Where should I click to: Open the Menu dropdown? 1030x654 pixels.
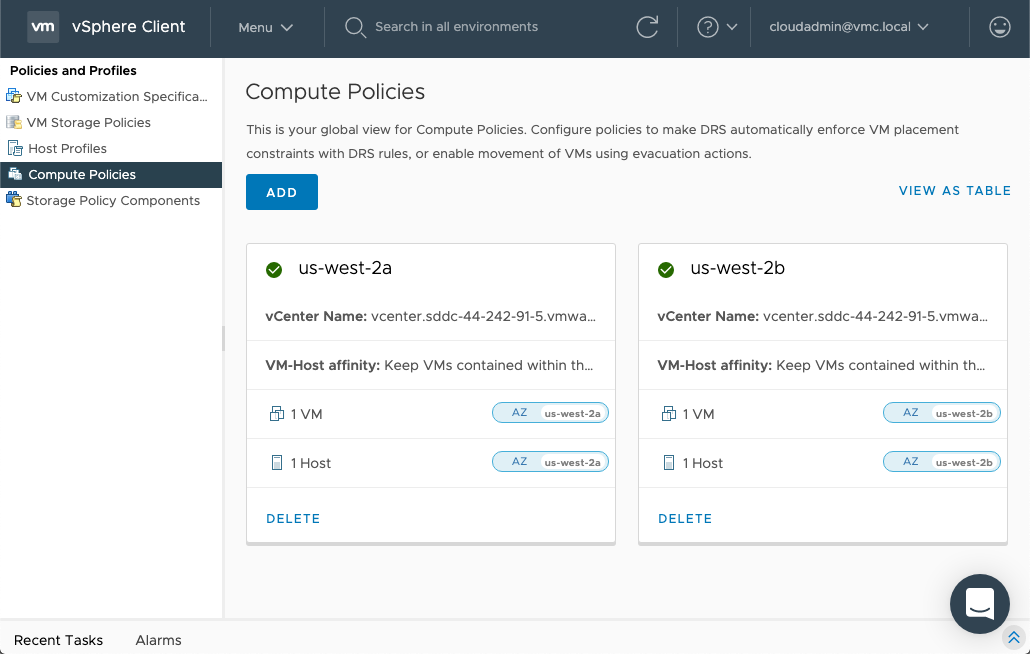(265, 27)
